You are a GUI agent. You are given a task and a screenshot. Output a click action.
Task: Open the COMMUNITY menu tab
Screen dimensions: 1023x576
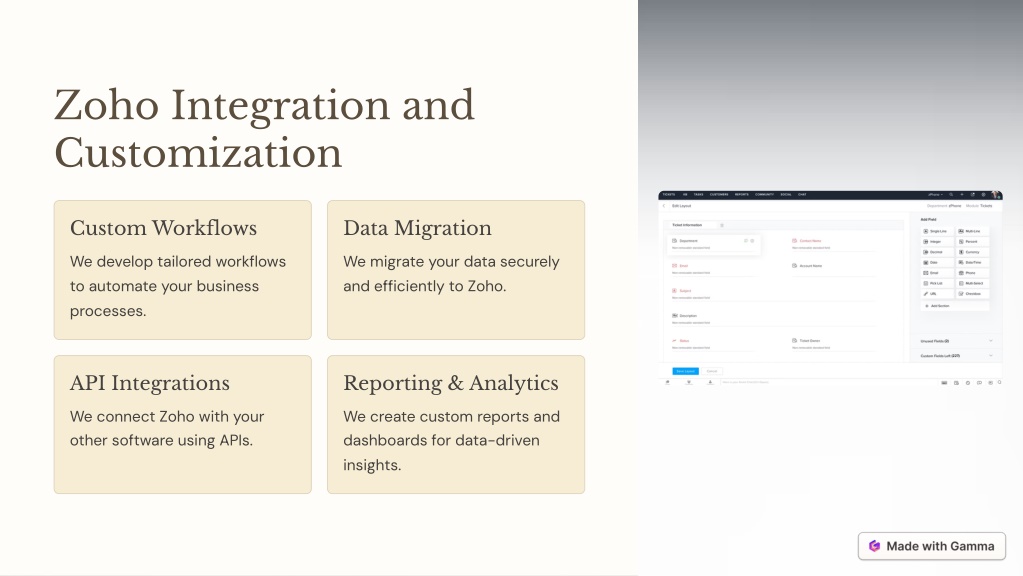point(765,194)
